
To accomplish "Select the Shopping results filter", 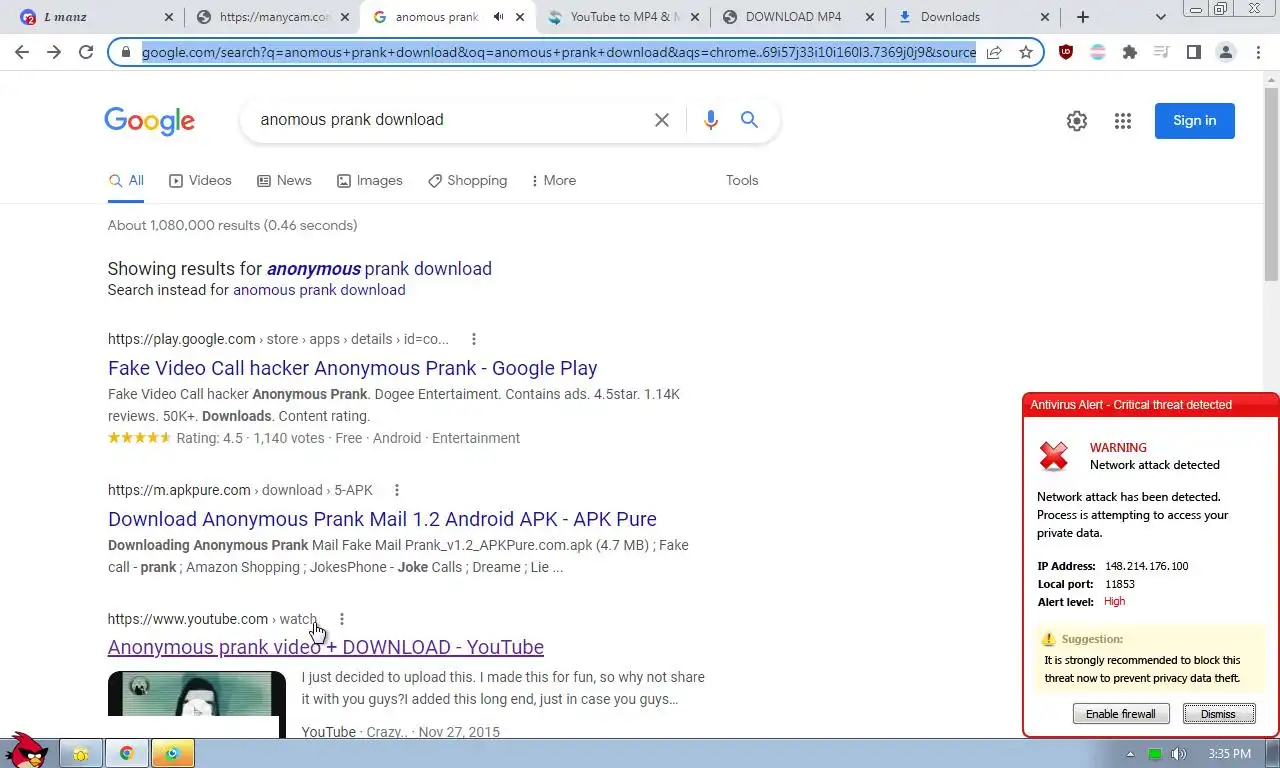I will tap(467, 181).
